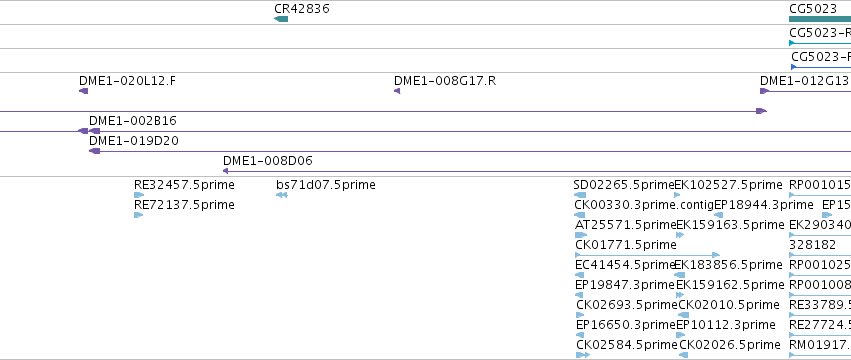Viewport: 851px width, 360px height.
Task: Click RE32457.5prime EST label
Action: 184,185
